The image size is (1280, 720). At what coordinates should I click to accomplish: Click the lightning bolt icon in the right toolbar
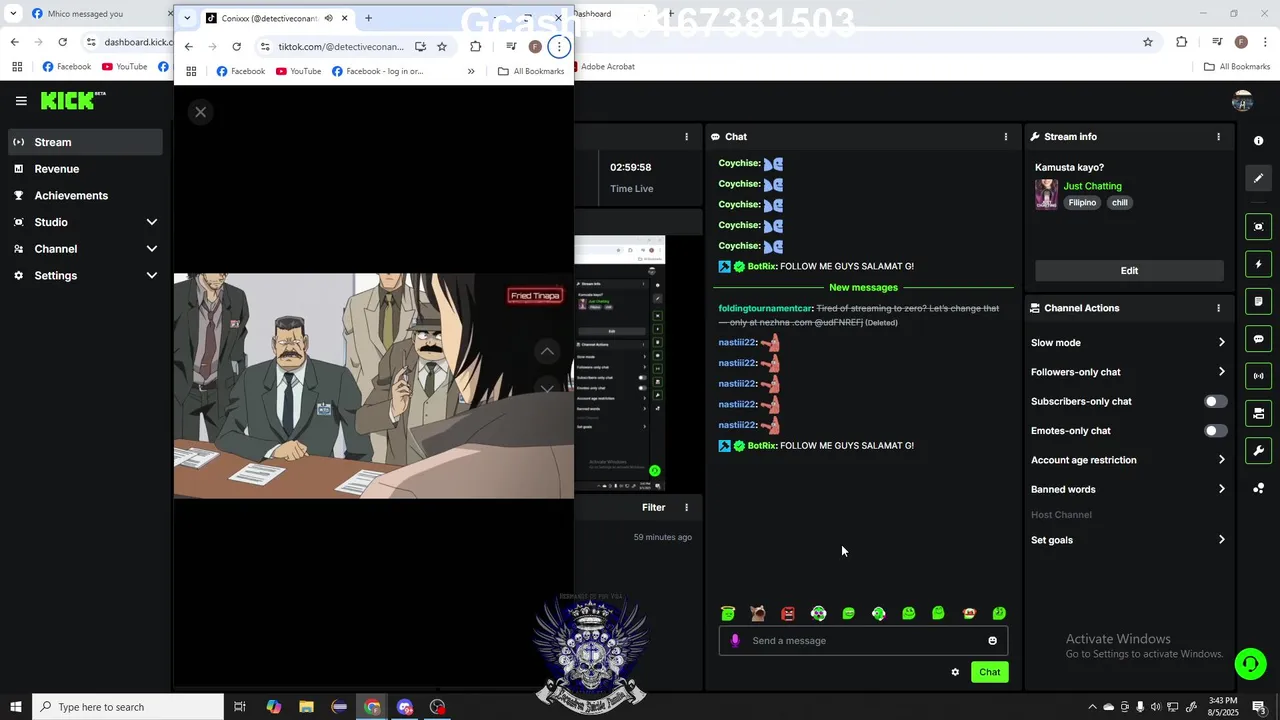(1258, 264)
